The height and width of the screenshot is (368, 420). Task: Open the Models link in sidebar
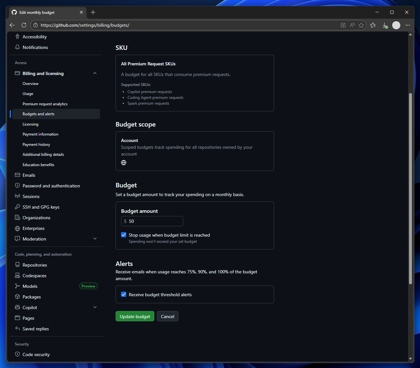click(x=30, y=286)
